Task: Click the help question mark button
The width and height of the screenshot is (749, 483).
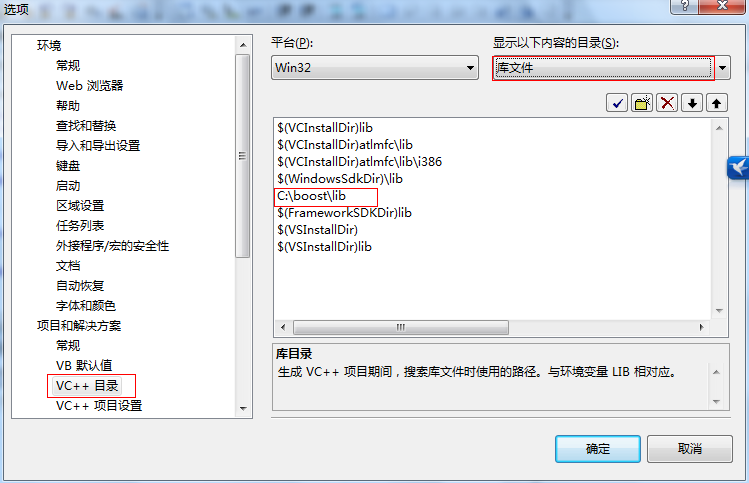Action: (x=684, y=6)
